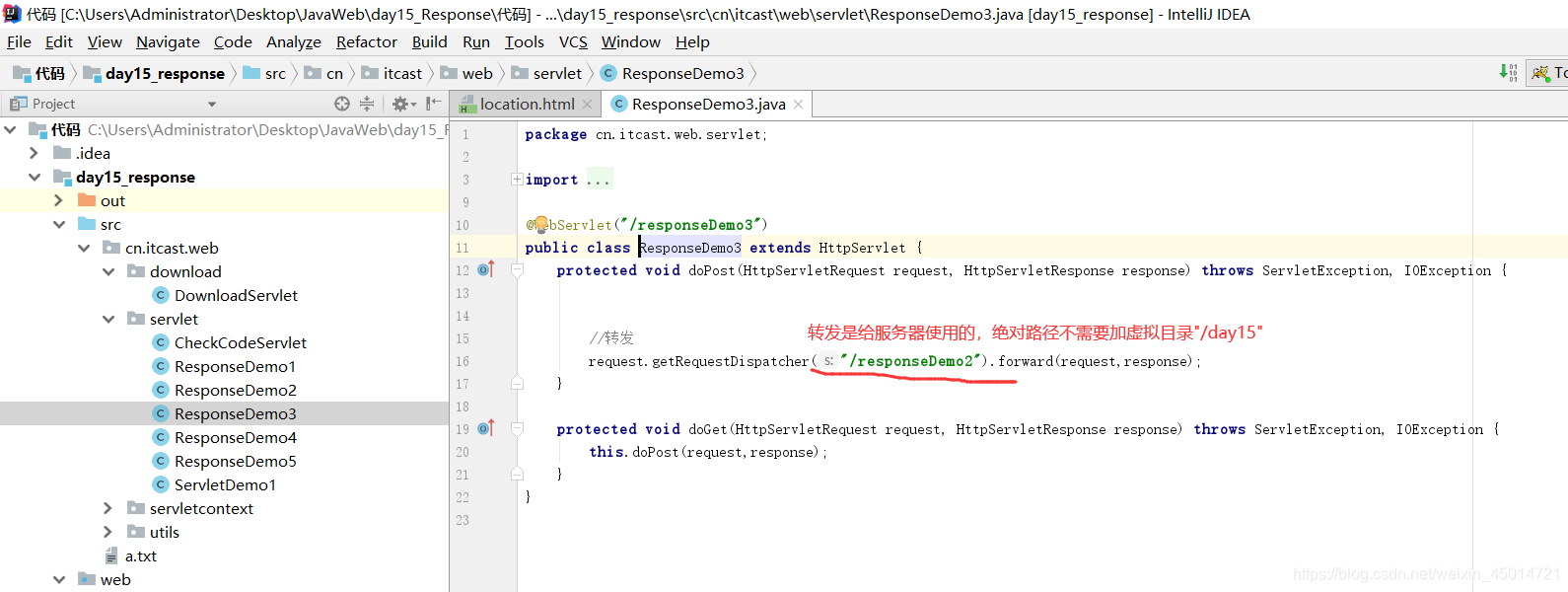Select ResponseDemo1 in the project tree

235,366
